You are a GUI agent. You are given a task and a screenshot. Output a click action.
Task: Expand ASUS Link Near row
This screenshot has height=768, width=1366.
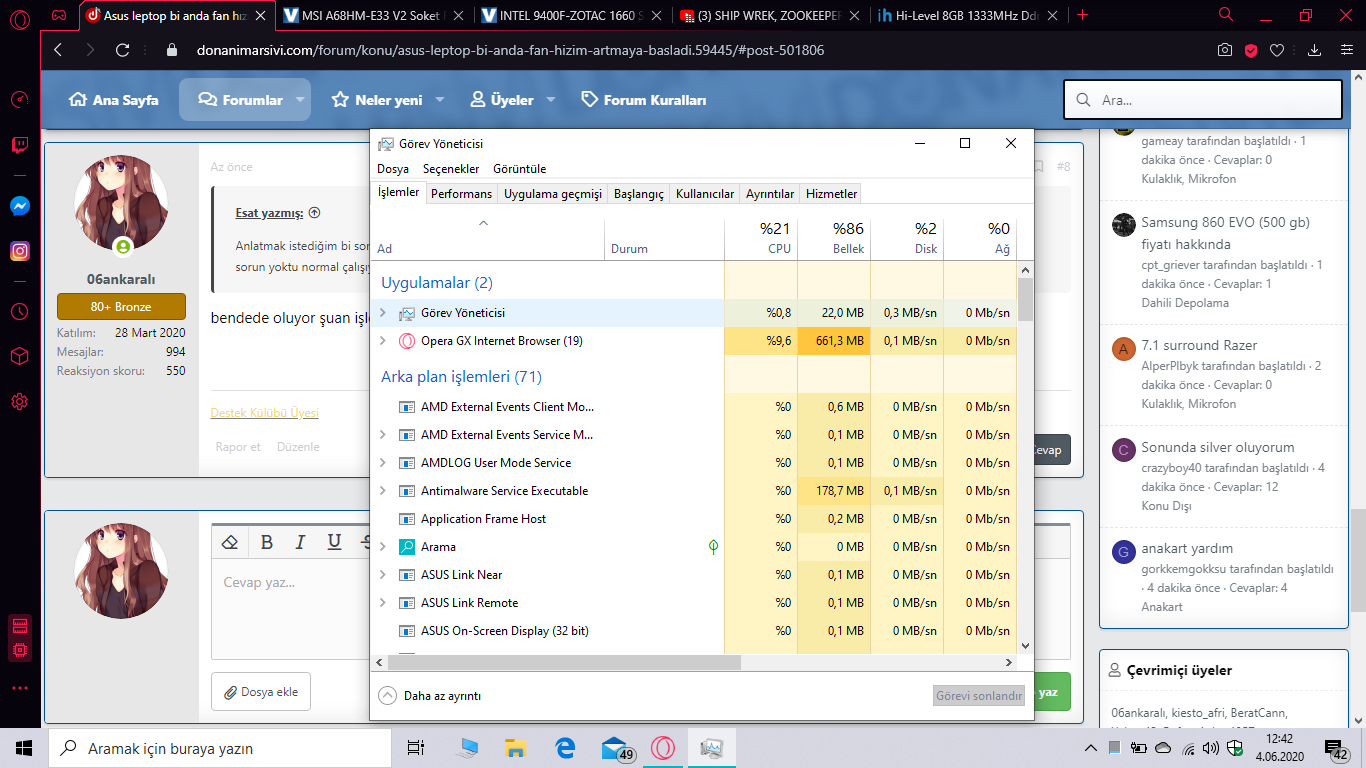point(382,575)
